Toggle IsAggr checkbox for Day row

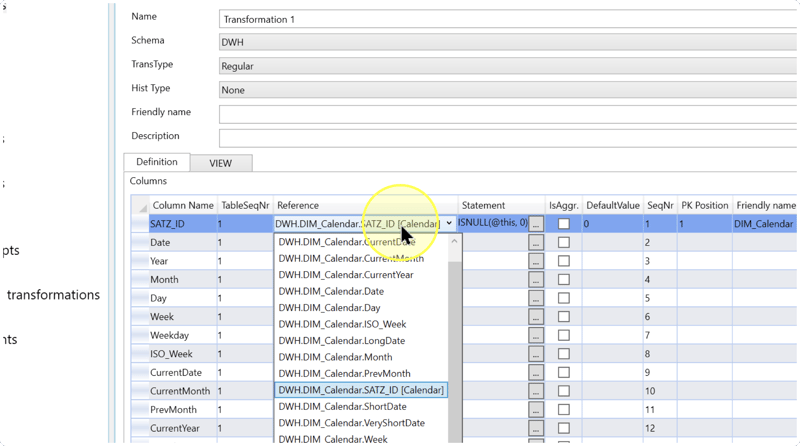(x=564, y=298)
